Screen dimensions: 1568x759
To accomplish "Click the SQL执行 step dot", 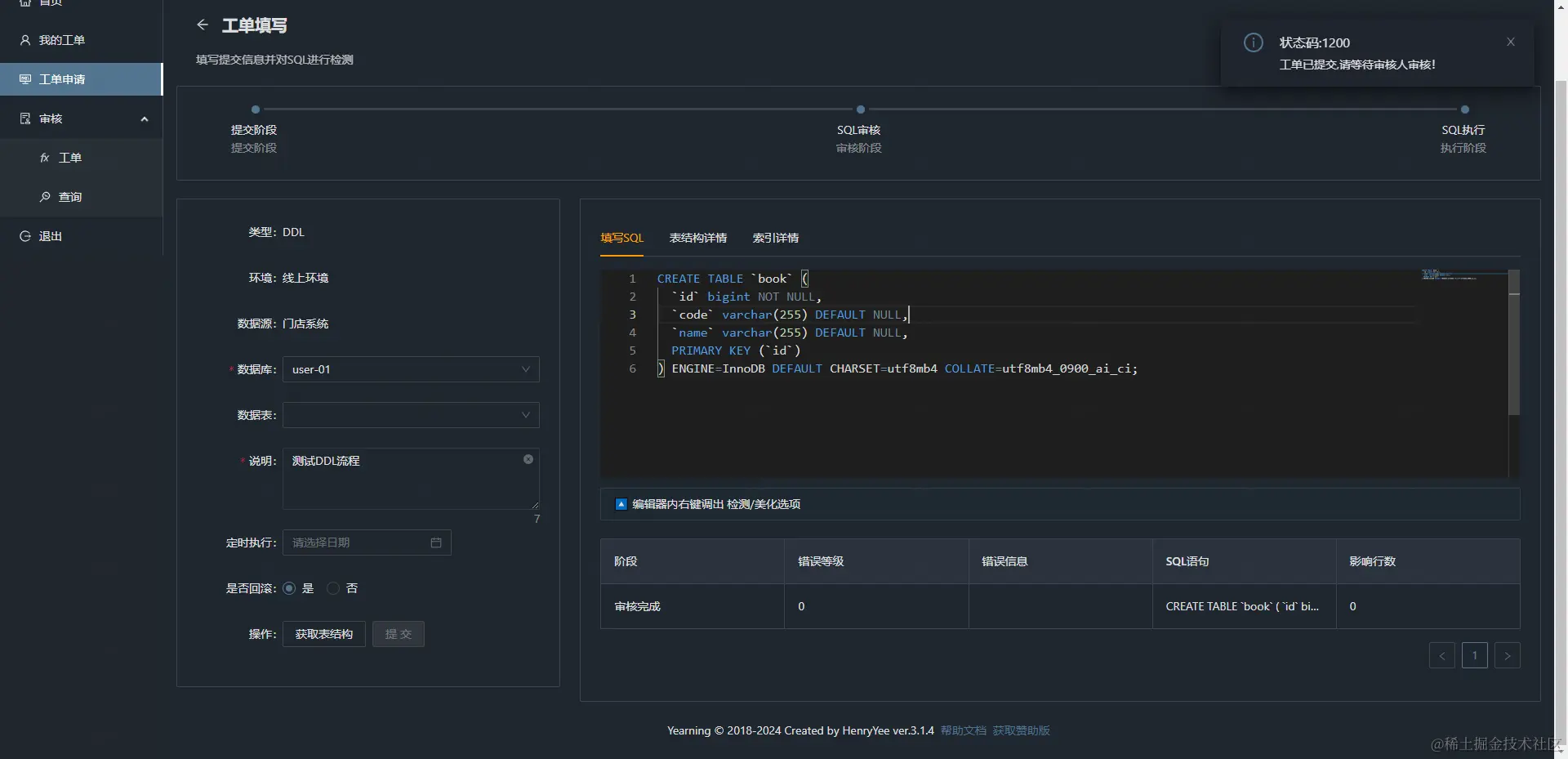I will tap(1465, 109).
